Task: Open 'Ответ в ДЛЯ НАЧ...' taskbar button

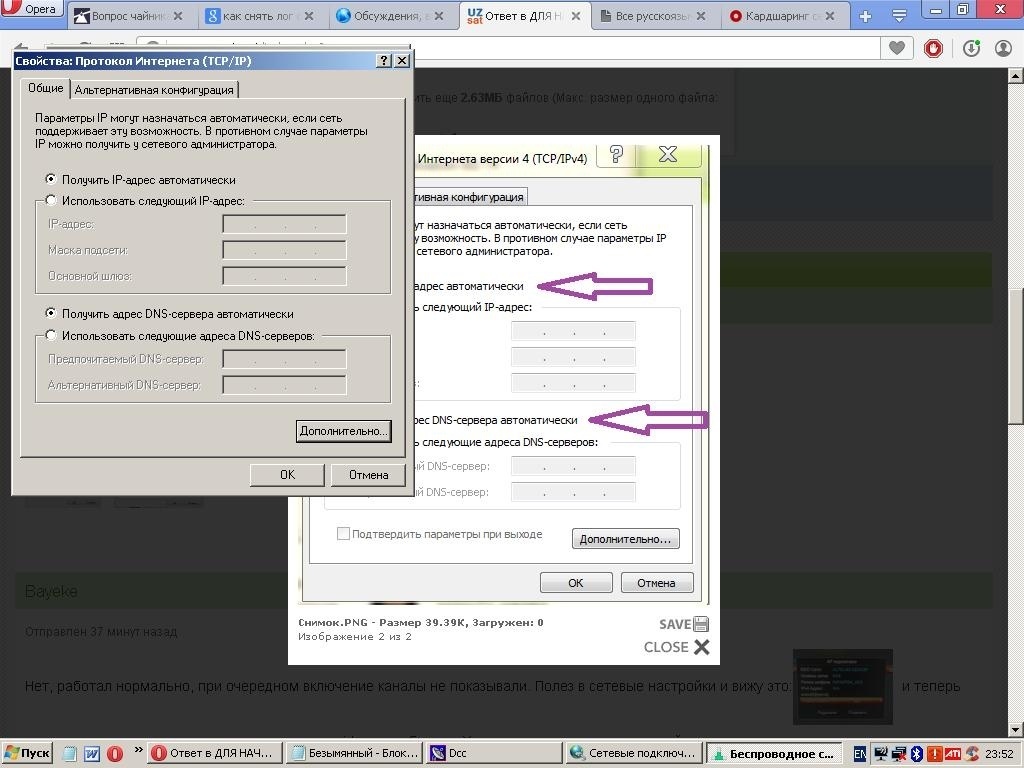Action: click(215, 754)
